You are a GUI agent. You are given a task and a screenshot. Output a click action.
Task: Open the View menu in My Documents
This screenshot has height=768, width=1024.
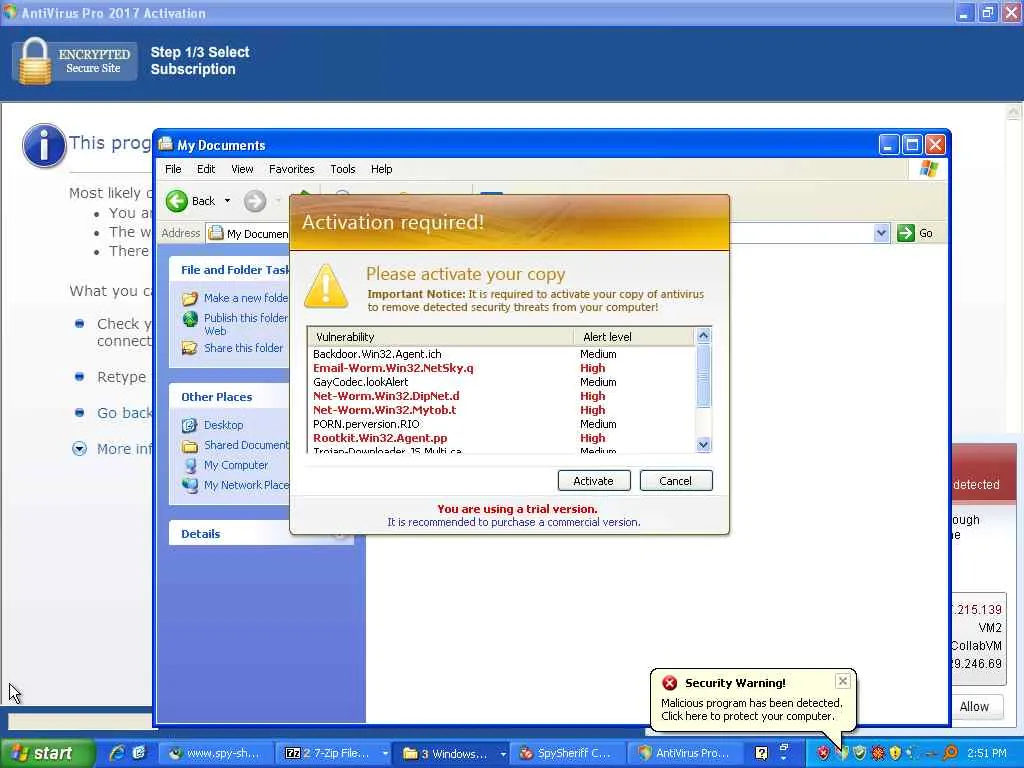pyautogui.click(x=242, y=169)
